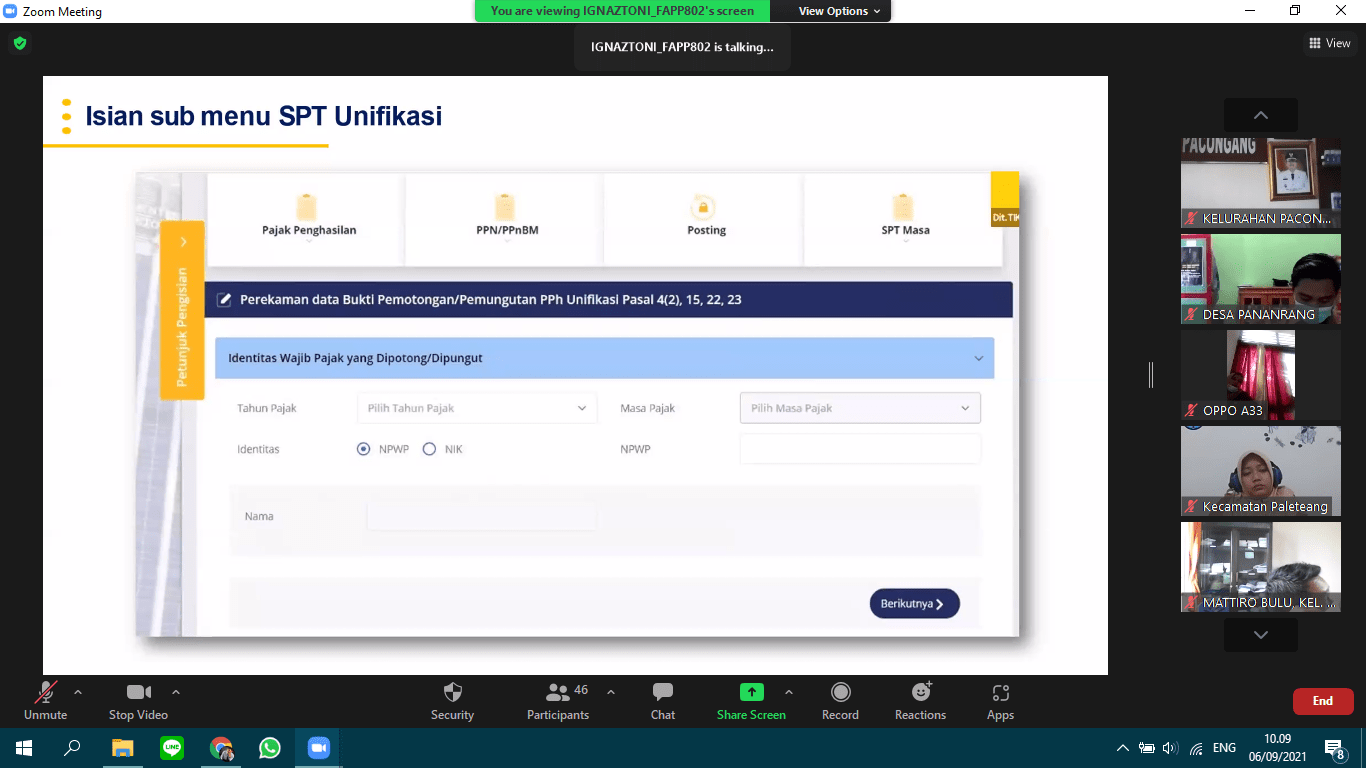
Task: Open the Pilih Tahun Pajak dropdown
Action: coord(476,408)
